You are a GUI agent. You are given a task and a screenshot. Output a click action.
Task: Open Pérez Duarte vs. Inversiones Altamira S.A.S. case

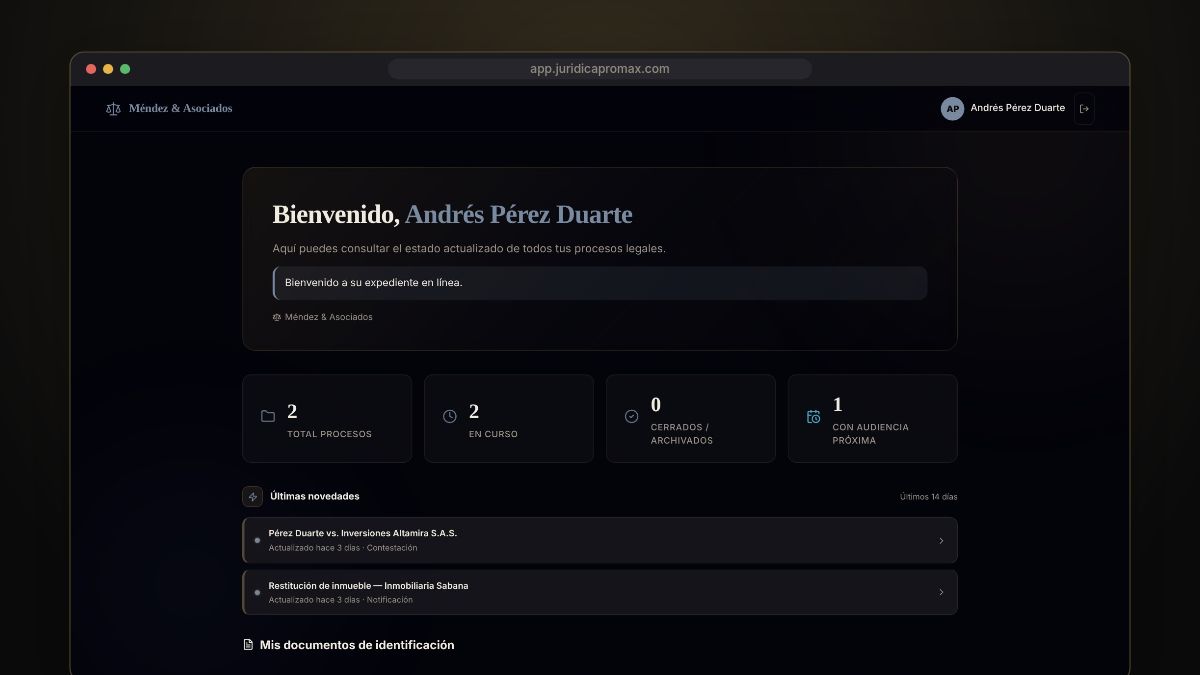pyautogui.click(x=600, y=540)
